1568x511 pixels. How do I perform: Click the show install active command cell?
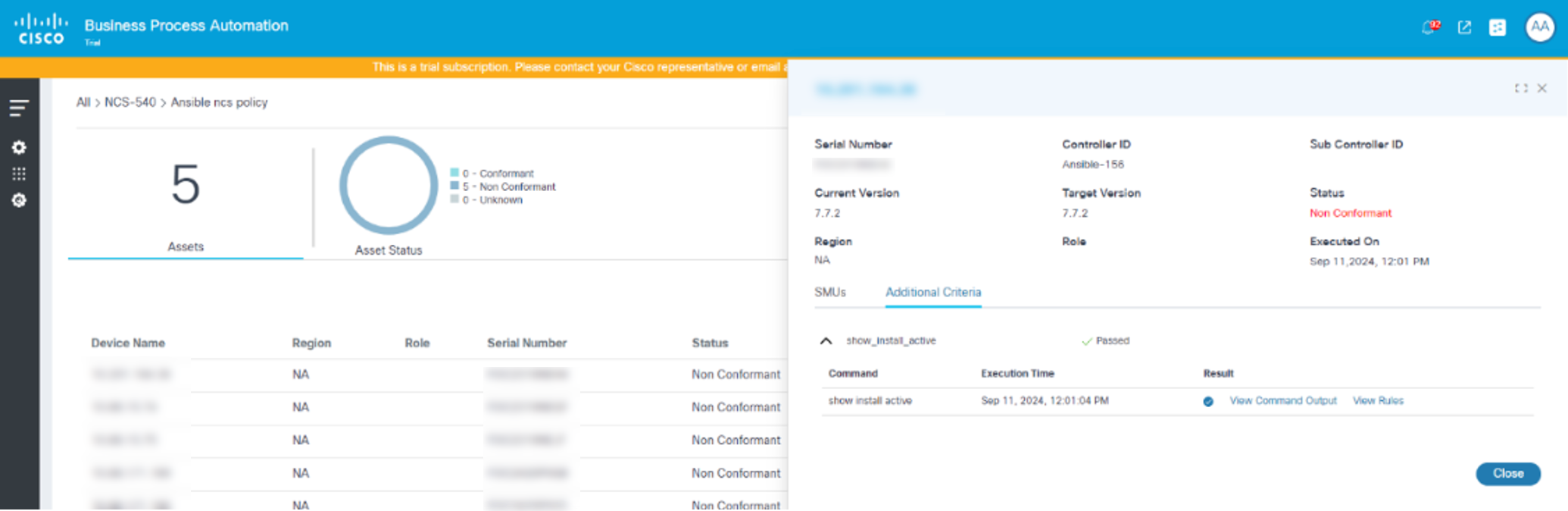tap(870, 400)
